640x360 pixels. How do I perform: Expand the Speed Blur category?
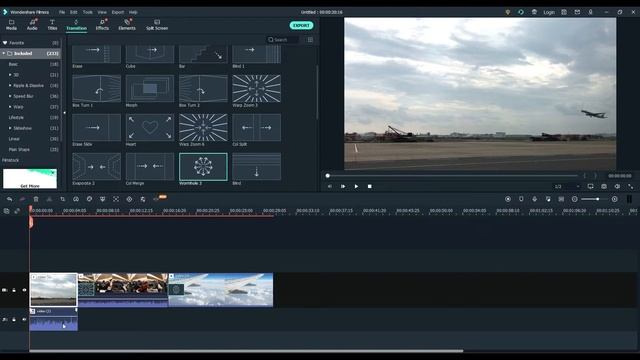[x=10, y=96]
